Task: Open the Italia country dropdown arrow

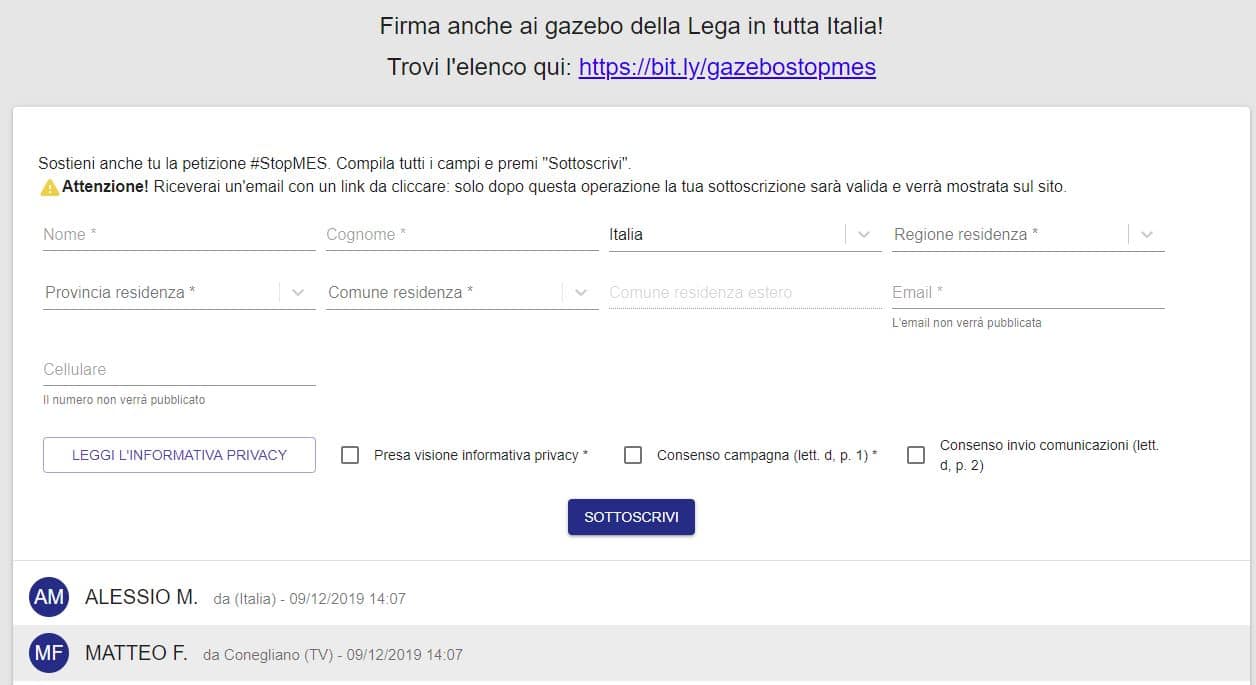Action: [x=864, y=234]
